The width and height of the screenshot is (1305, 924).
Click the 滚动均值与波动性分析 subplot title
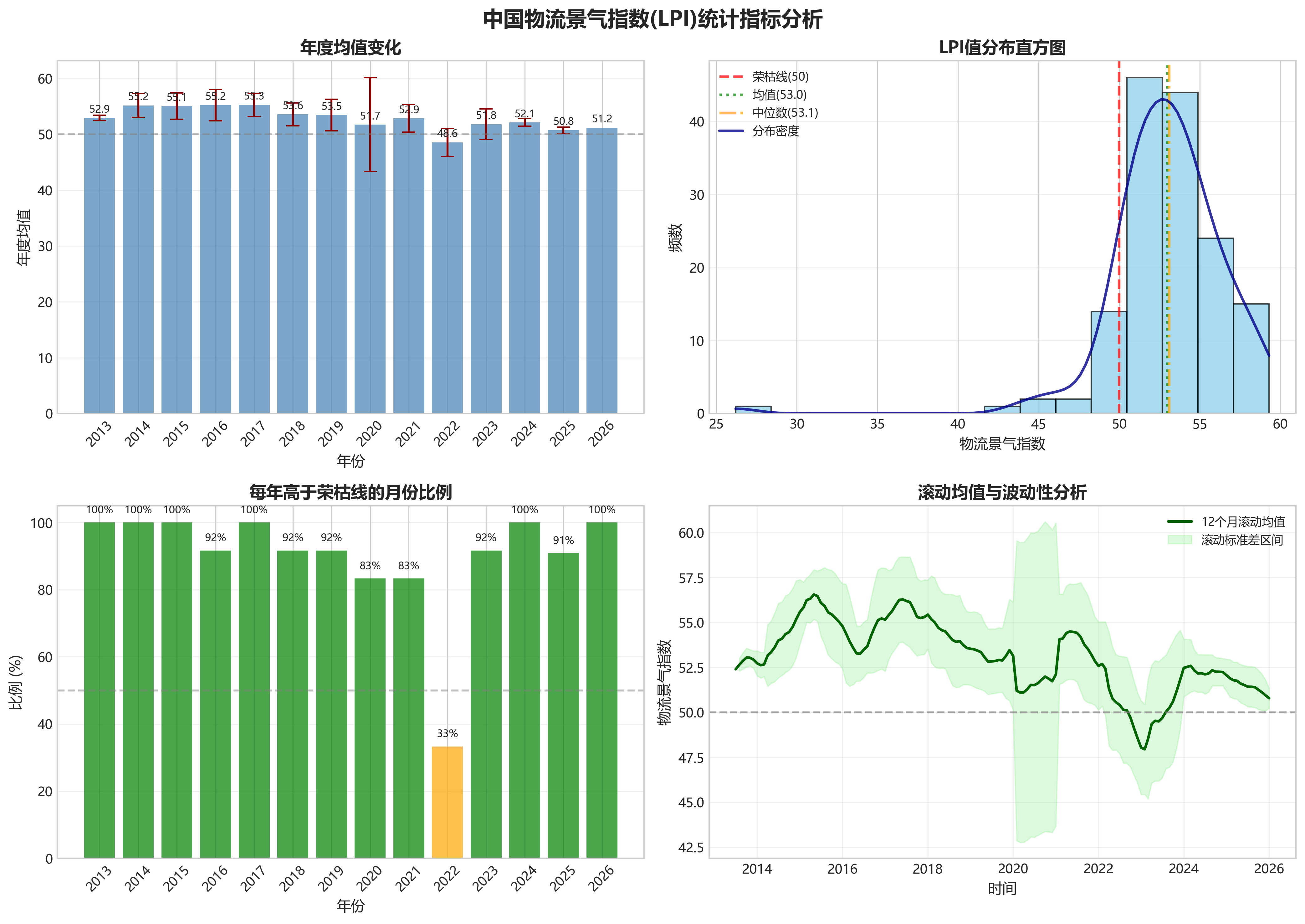pyautogui.click(x=1002, y=493)
